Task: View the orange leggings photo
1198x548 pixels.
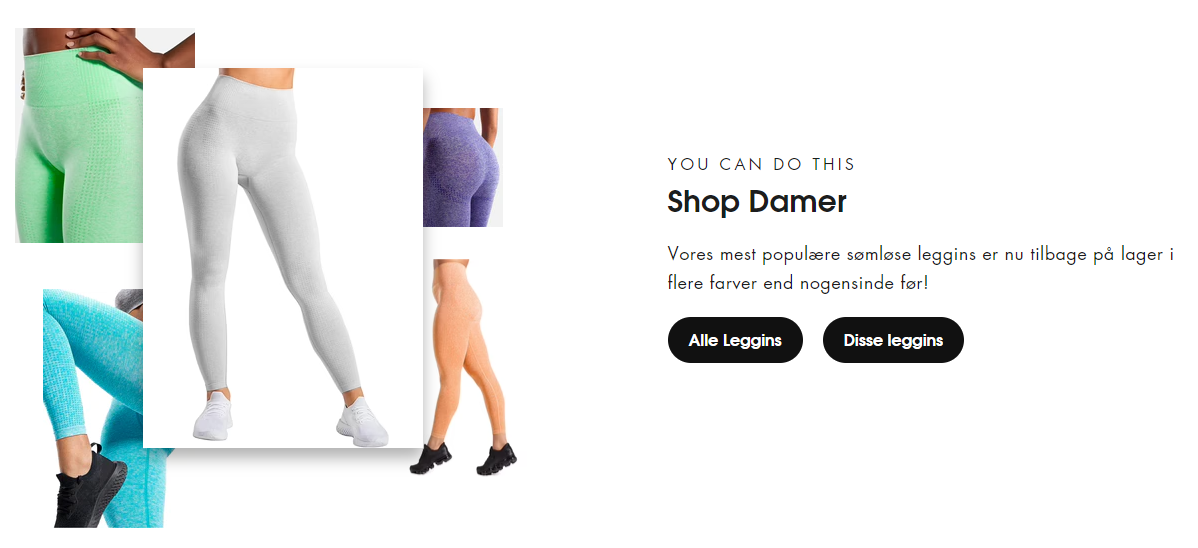Action: pos(464,367)
